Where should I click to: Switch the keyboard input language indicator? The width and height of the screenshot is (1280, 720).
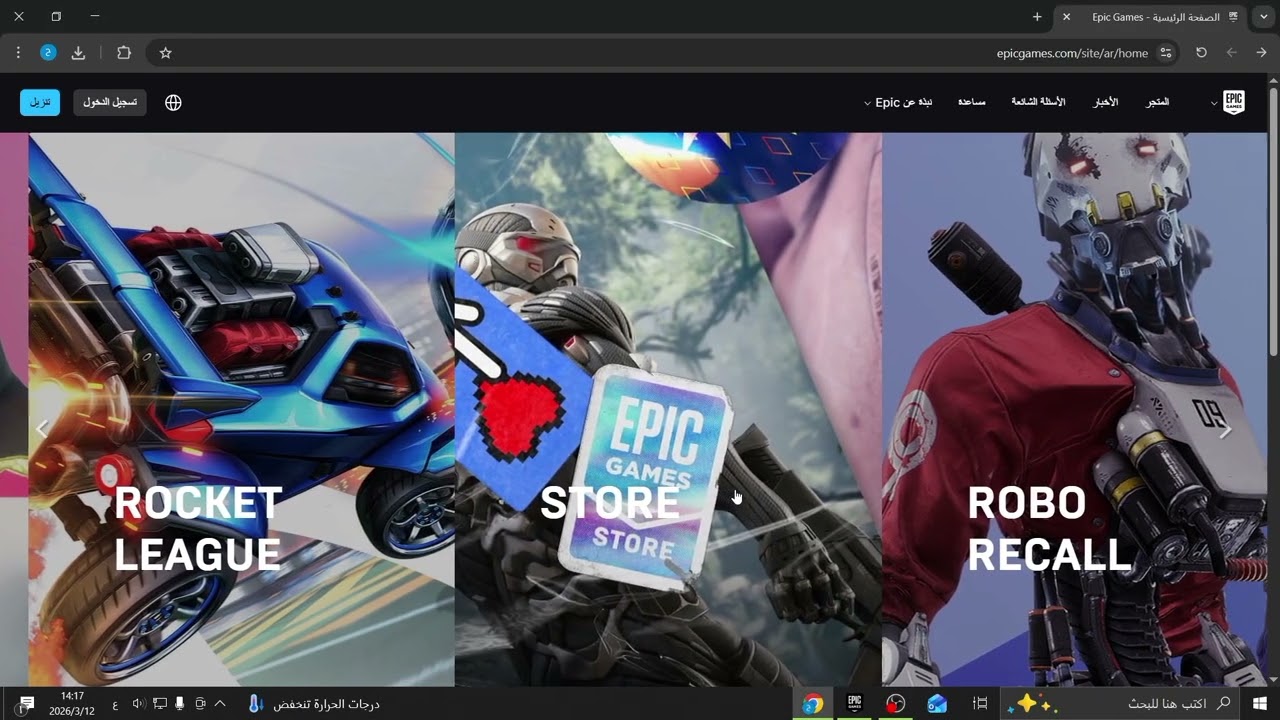[x=115, y=704]
